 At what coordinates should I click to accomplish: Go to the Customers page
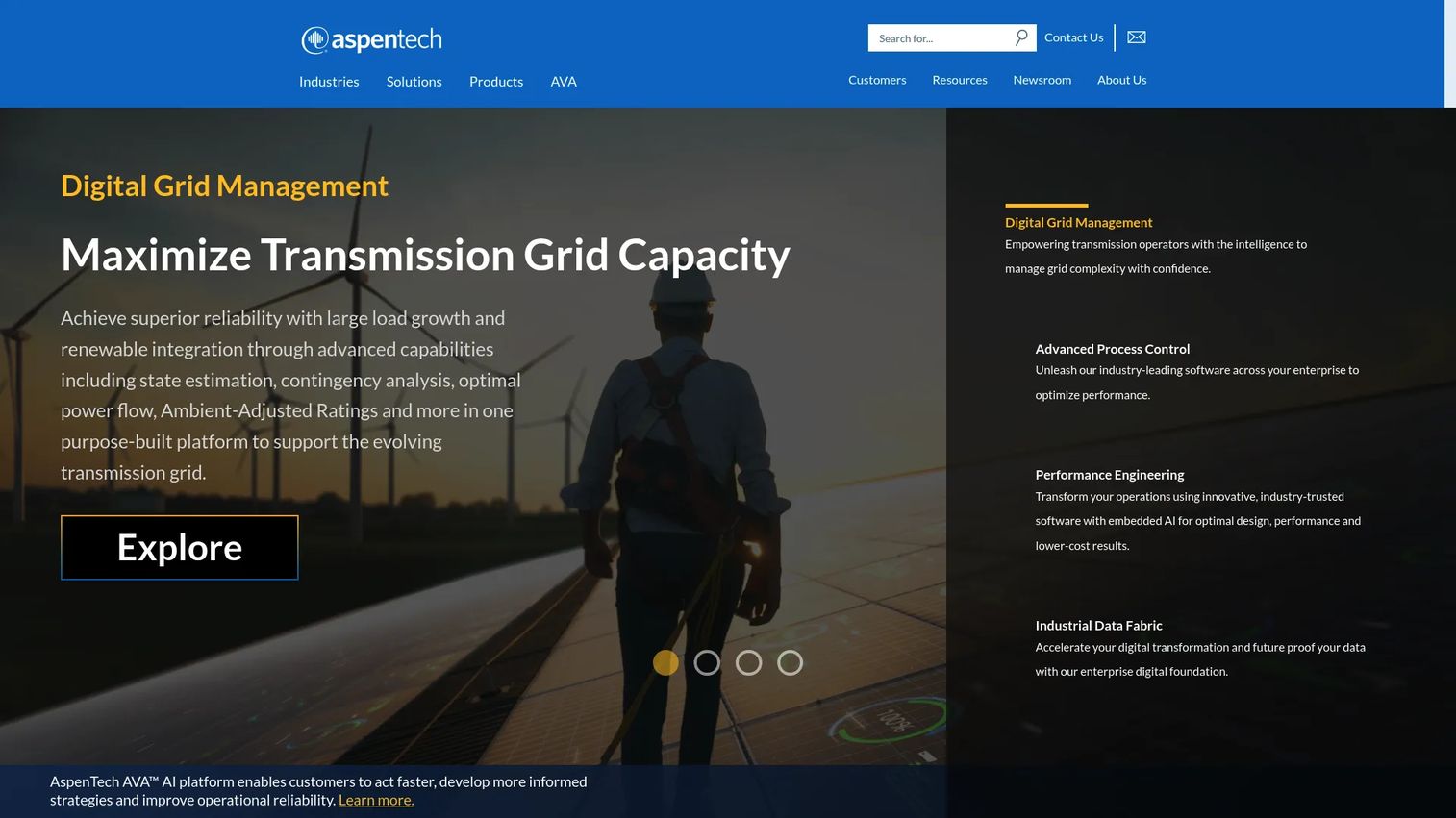point(877,80)
